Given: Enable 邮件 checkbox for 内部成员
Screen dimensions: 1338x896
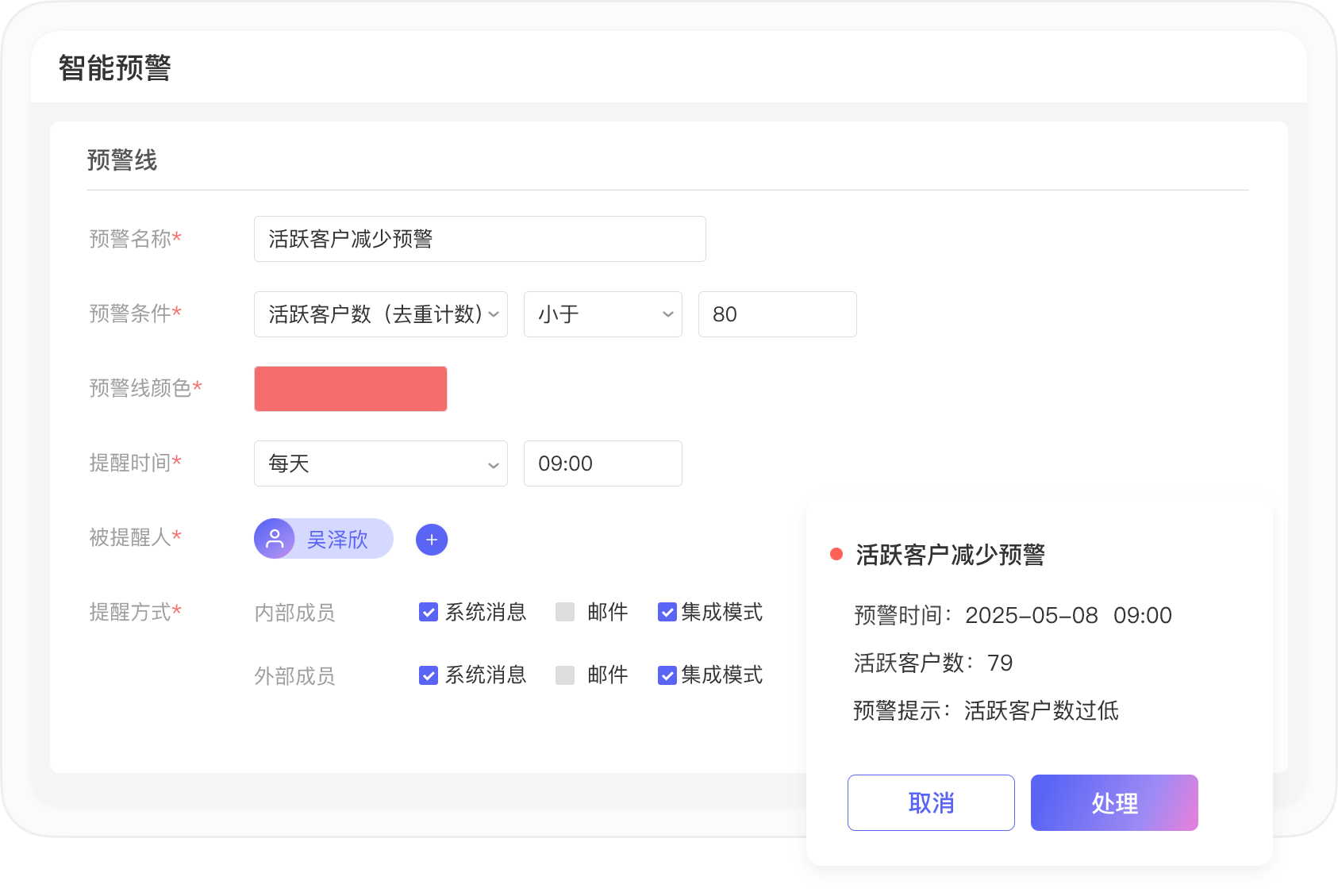Looking at the screenshot, I should [565, 612].
